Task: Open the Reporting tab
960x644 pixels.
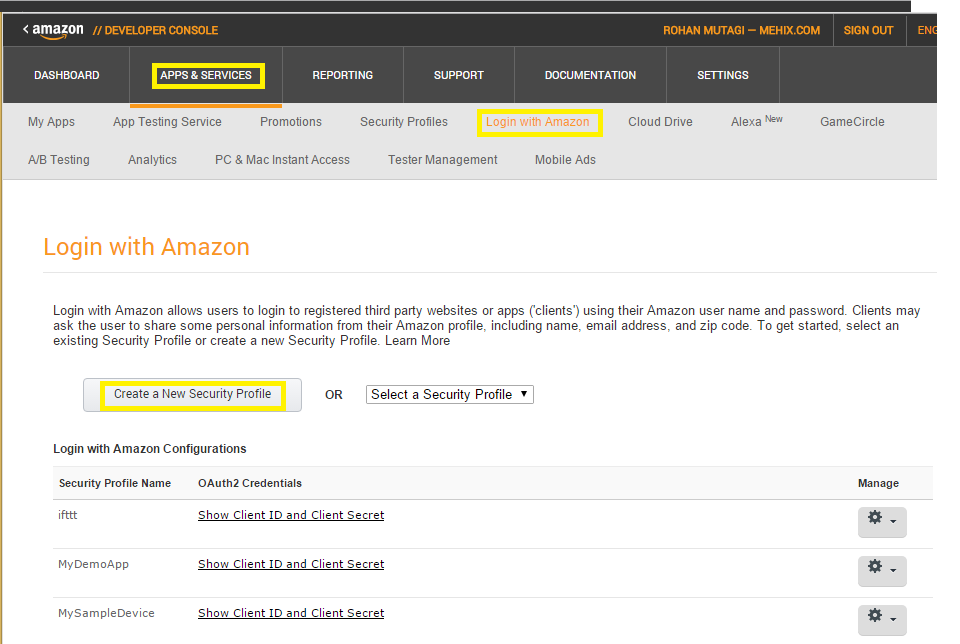Action: pyautogui.click(x=342, y=75)
